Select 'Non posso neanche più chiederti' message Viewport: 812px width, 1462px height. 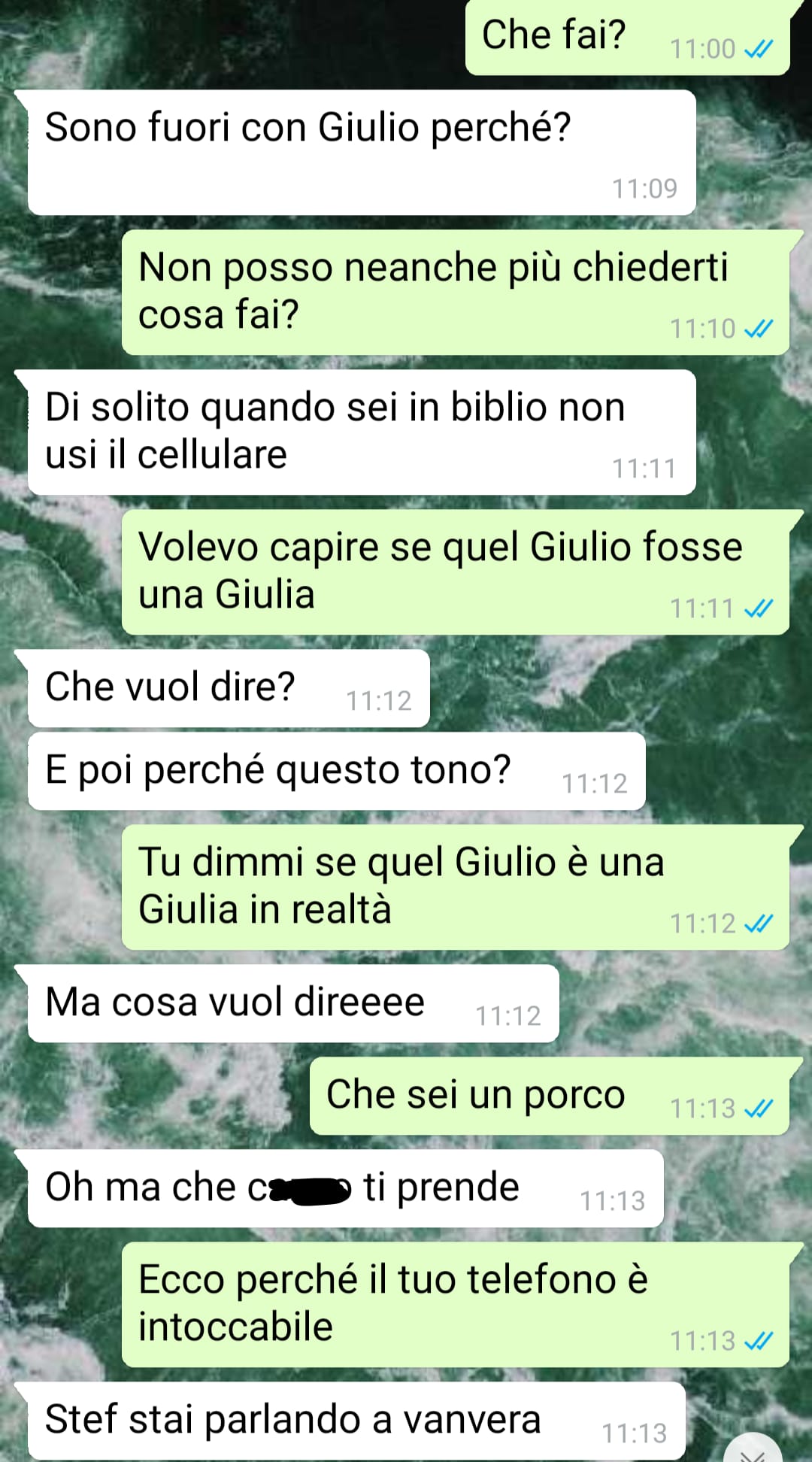click(x=456, y=293)
